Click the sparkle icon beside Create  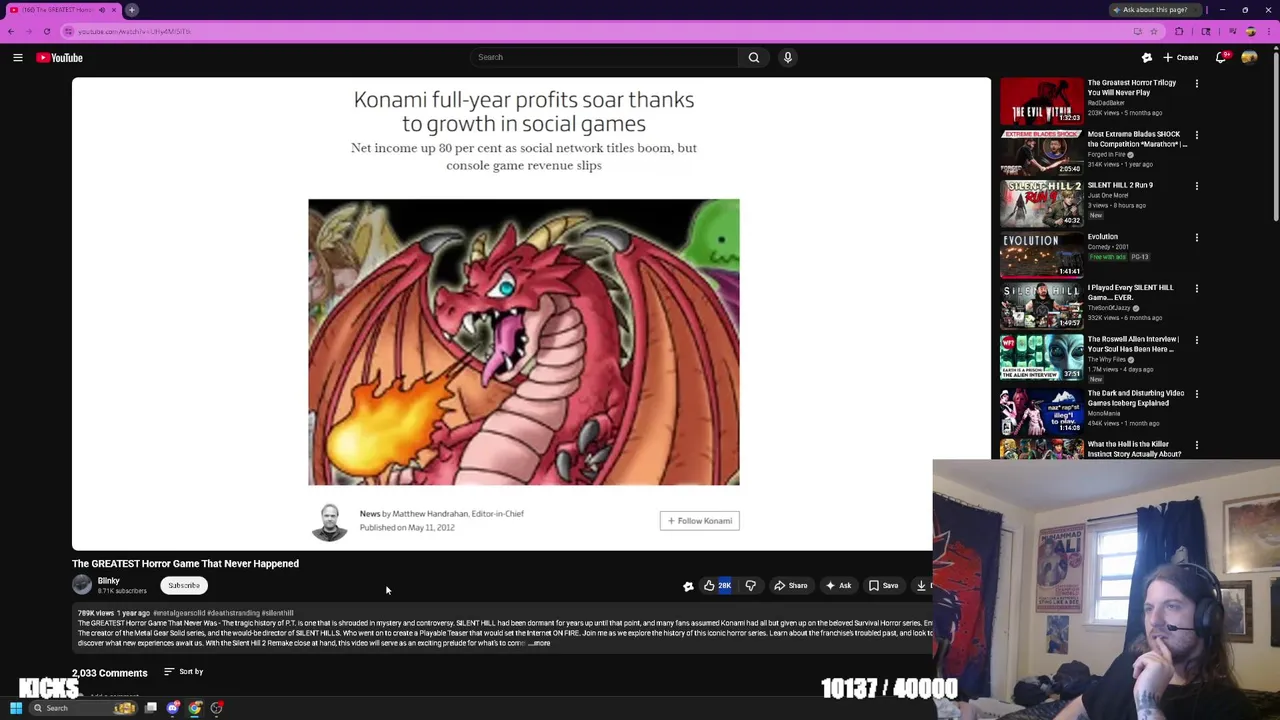click(x=1147, y=58)
